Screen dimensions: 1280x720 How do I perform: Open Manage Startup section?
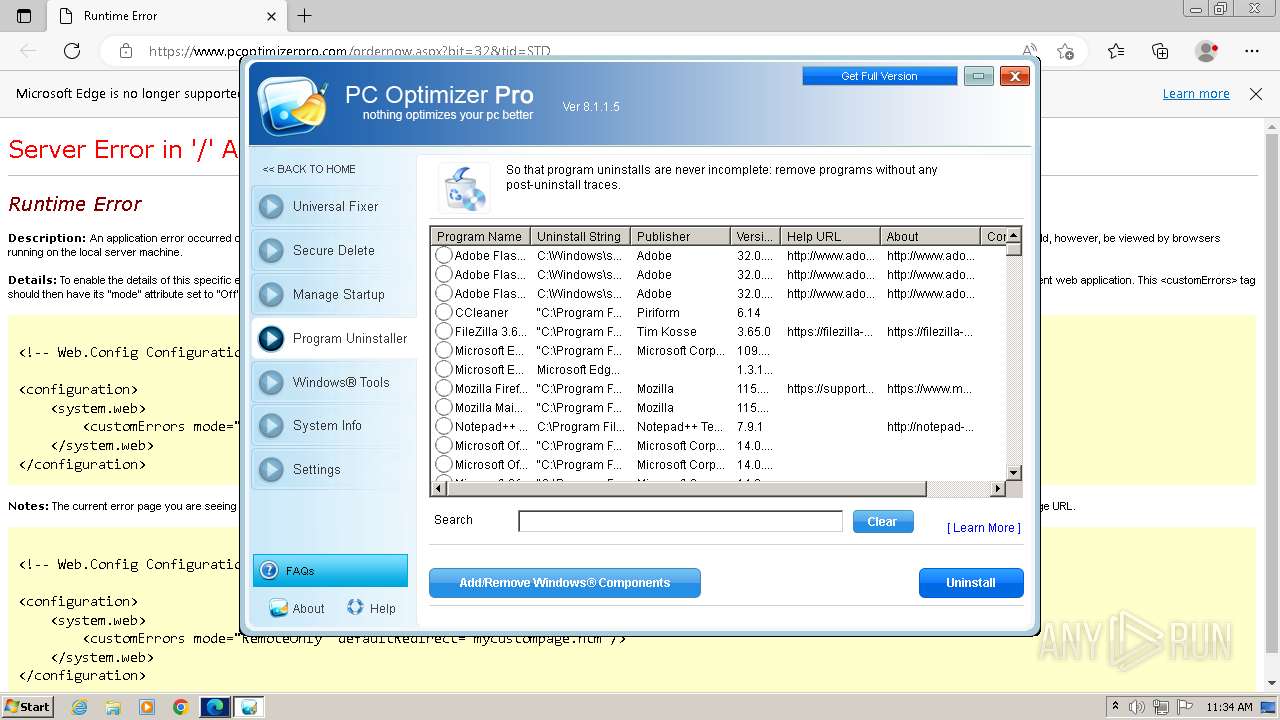(x=333, y=295)
